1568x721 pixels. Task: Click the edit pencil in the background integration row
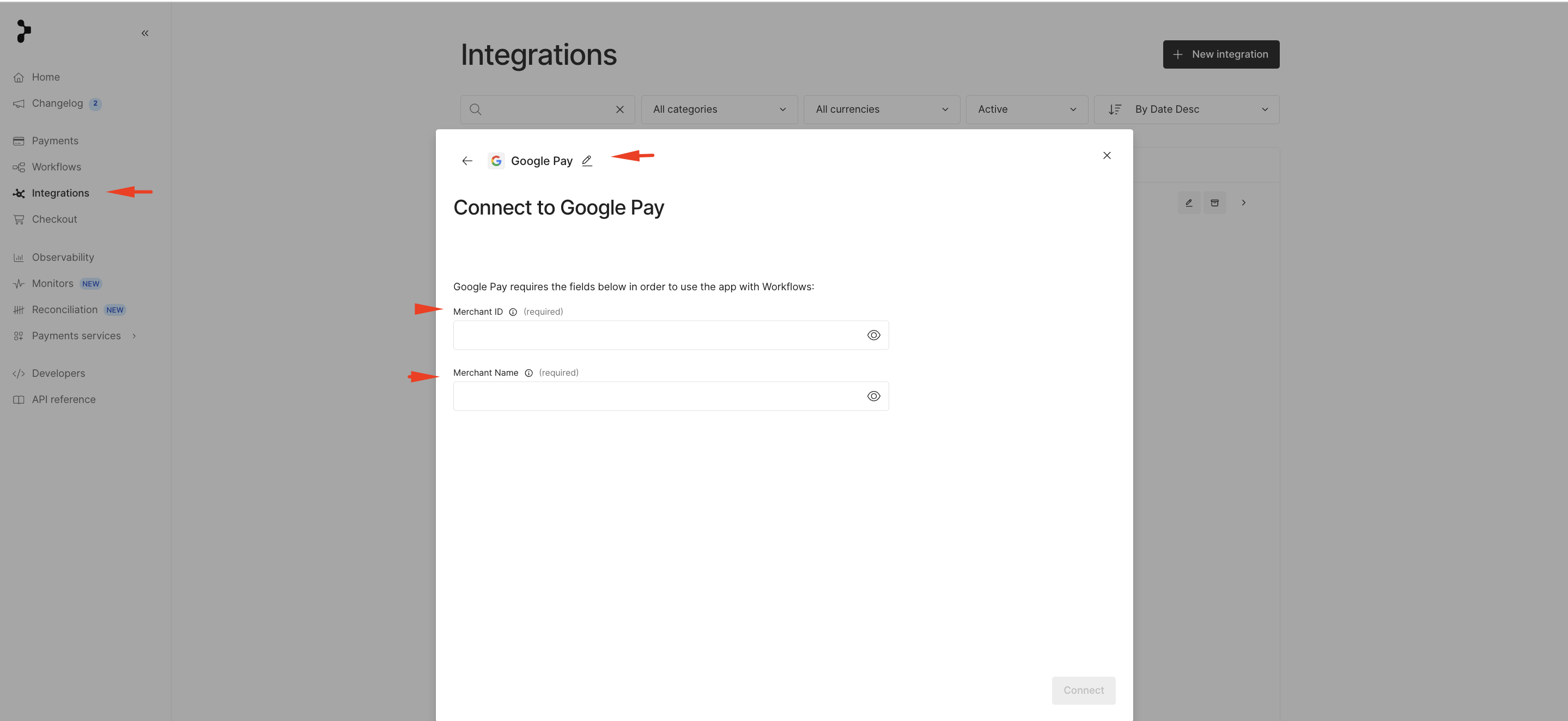point(1189,203)
